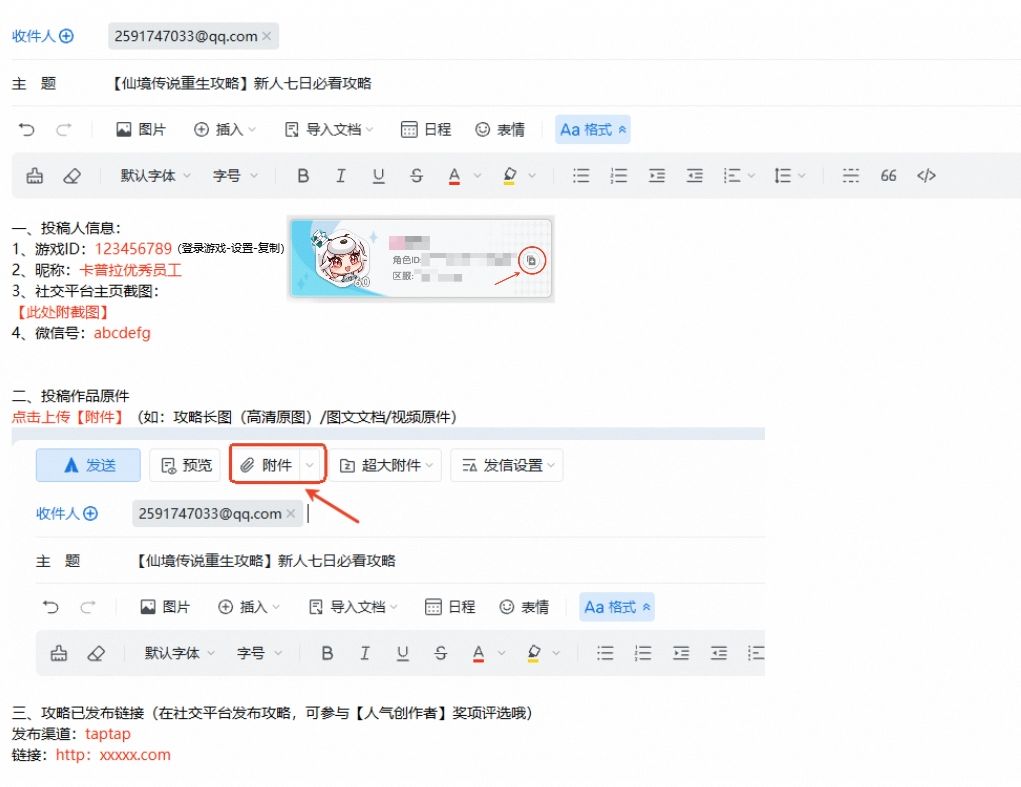Click Undo icon in the upper toolbar

pos(26,130)
